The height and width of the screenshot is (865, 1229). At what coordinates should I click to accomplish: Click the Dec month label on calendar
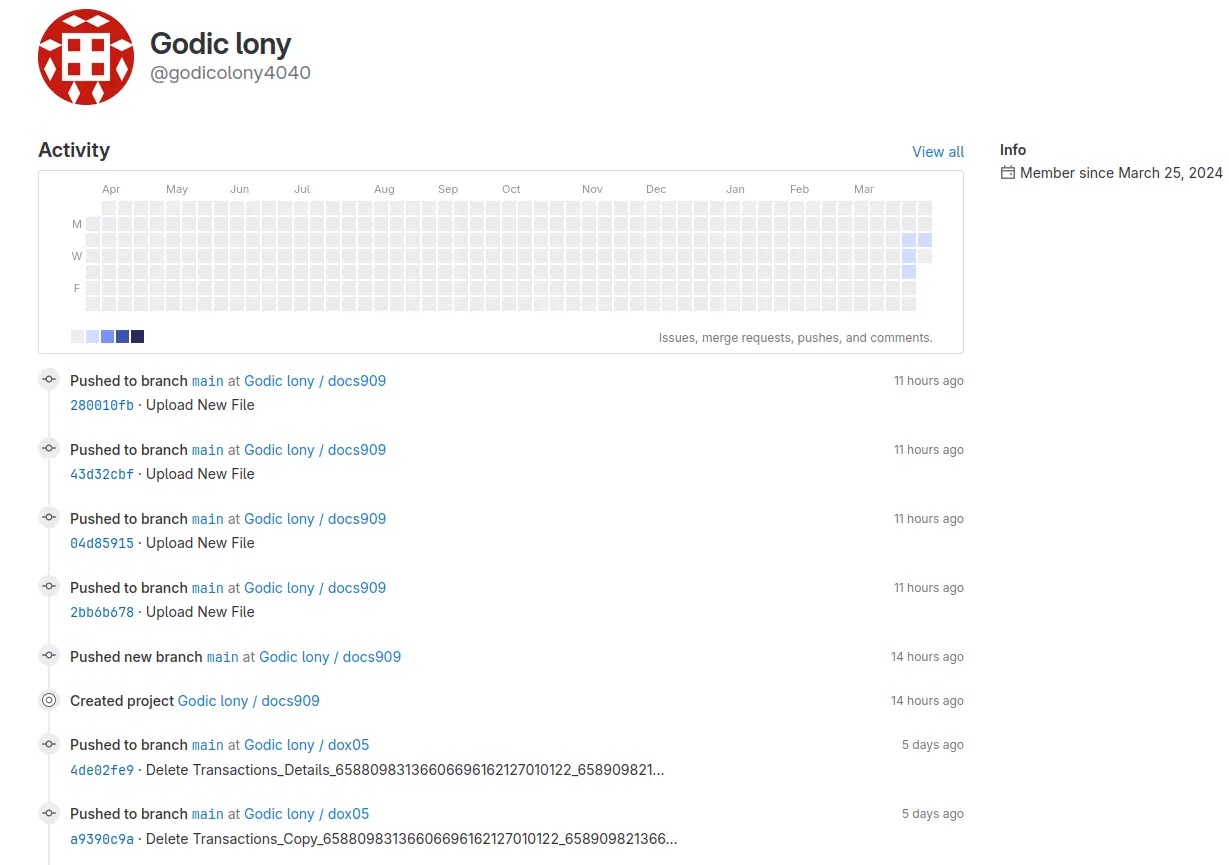656,189
